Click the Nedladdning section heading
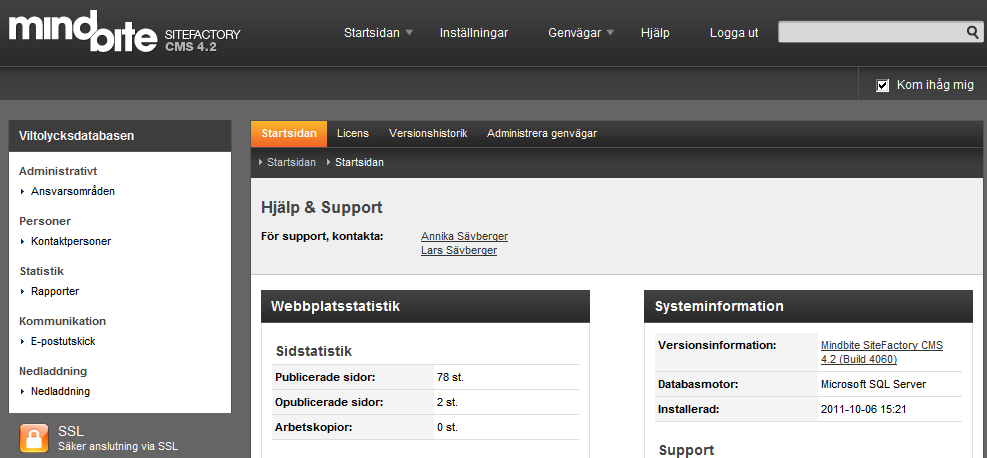This screenshot has height=458, width=987. tap(53, 371)
